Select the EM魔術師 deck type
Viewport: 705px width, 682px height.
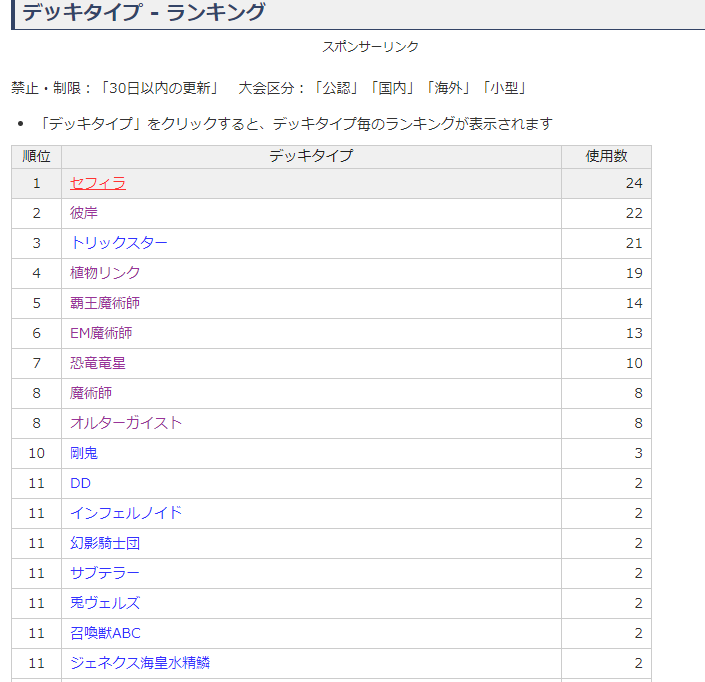[101, 333]
